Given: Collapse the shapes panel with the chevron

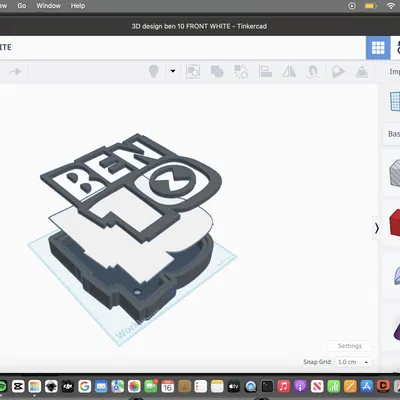Looking at the screenshot, I should (x=377, y=228).
